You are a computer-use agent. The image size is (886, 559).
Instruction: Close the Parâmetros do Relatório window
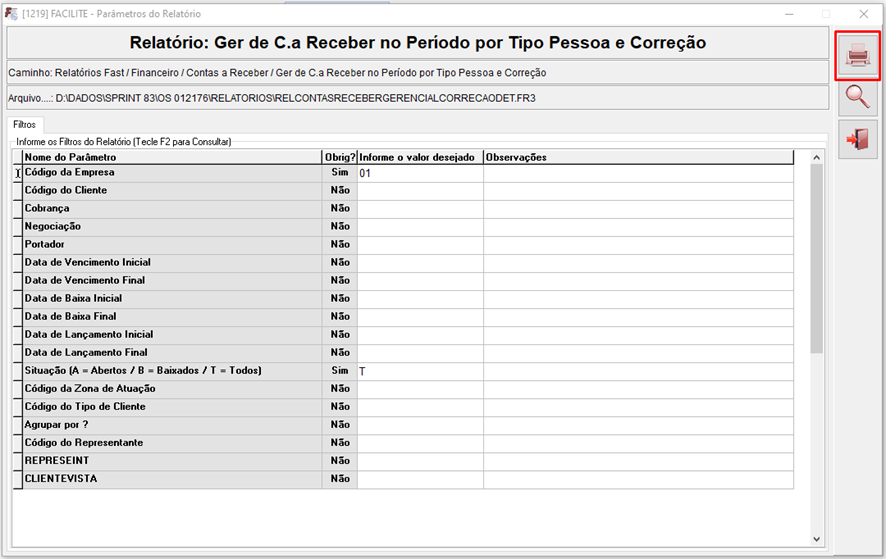(863, 14)
